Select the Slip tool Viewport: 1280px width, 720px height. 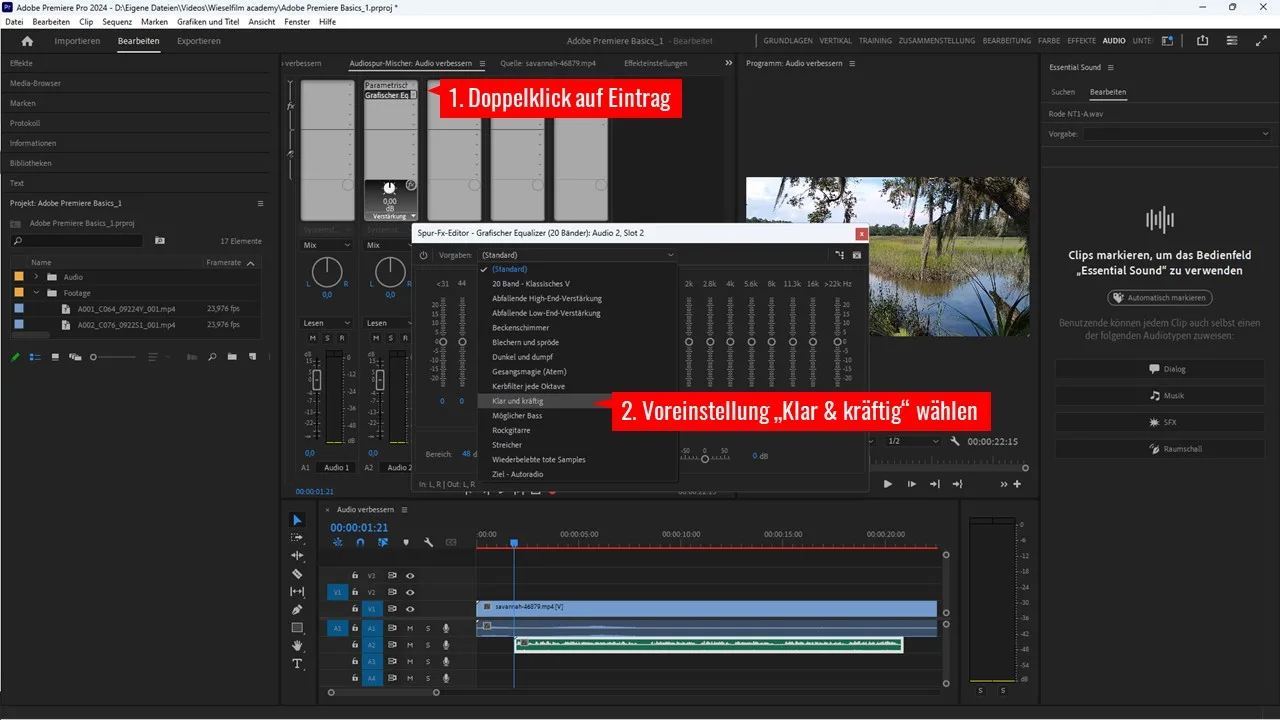pos(297,592)
